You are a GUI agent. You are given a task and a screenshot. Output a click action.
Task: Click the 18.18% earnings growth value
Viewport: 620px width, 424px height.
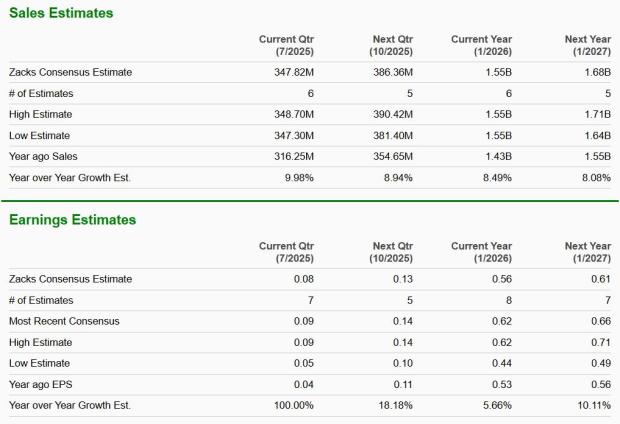click(x=394, y=405)
